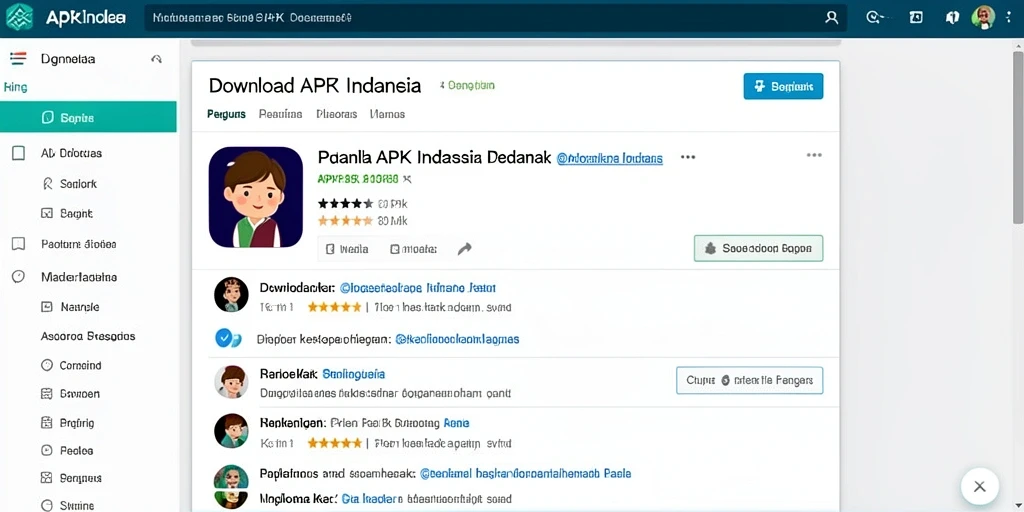Open RarioeKark reviewer avatar
This screenshot has width=1024, height=512.
[x=231, y=382]
